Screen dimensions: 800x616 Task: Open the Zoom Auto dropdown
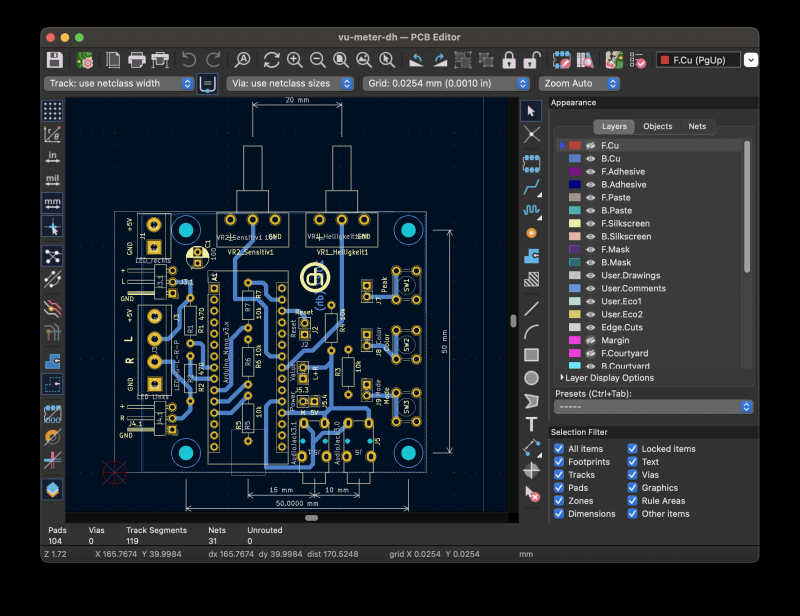(579, 84)
